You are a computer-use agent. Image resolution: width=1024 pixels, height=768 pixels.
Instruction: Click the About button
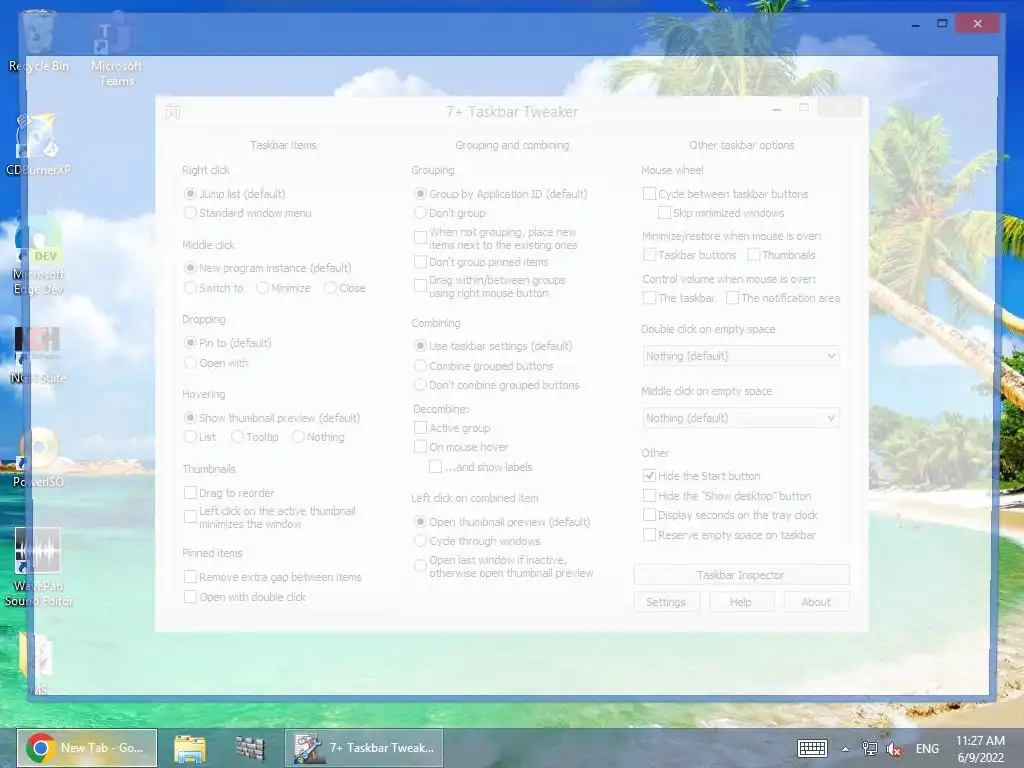816,602
